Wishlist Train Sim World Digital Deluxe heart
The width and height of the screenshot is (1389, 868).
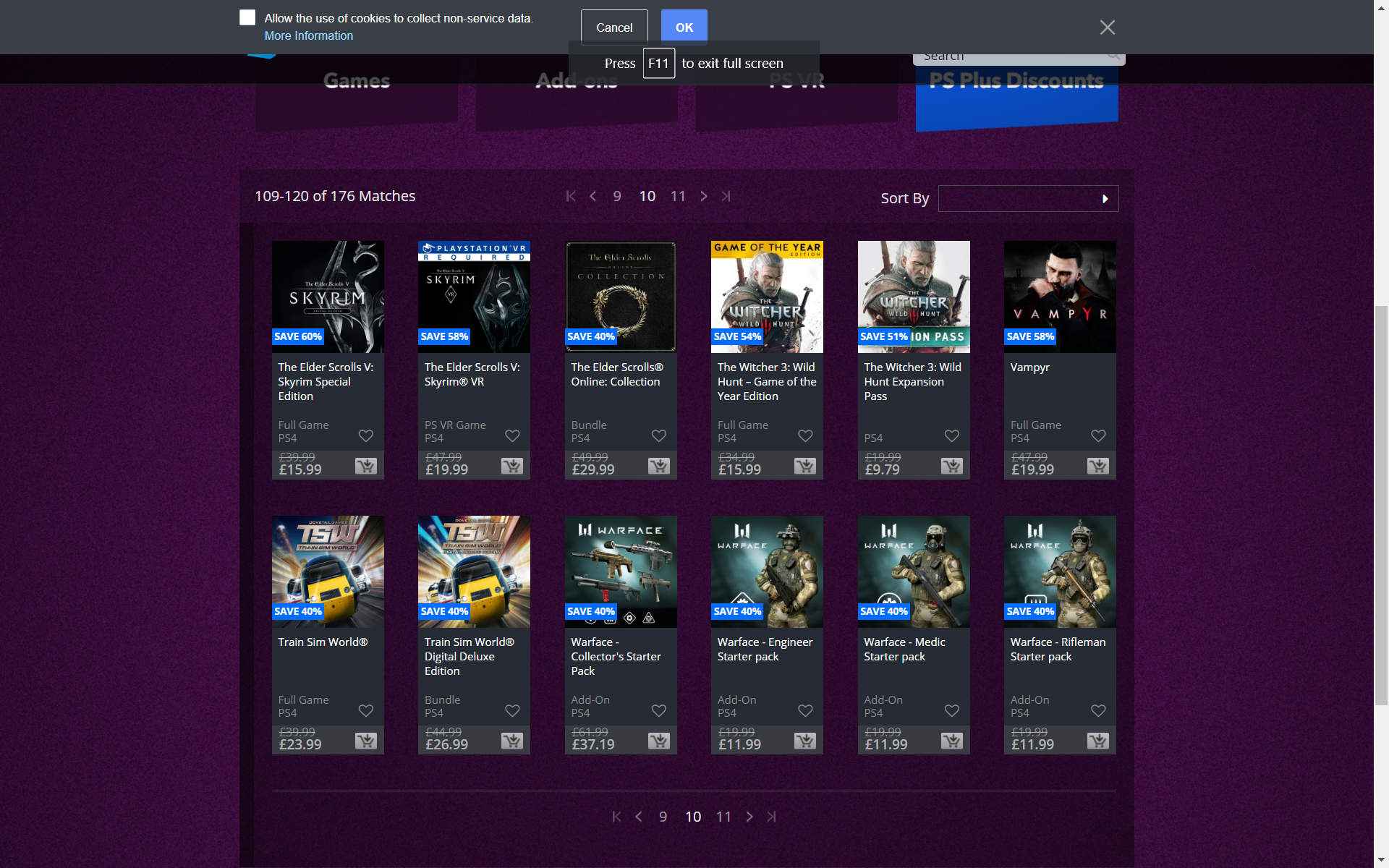click(x=512, y=710)
